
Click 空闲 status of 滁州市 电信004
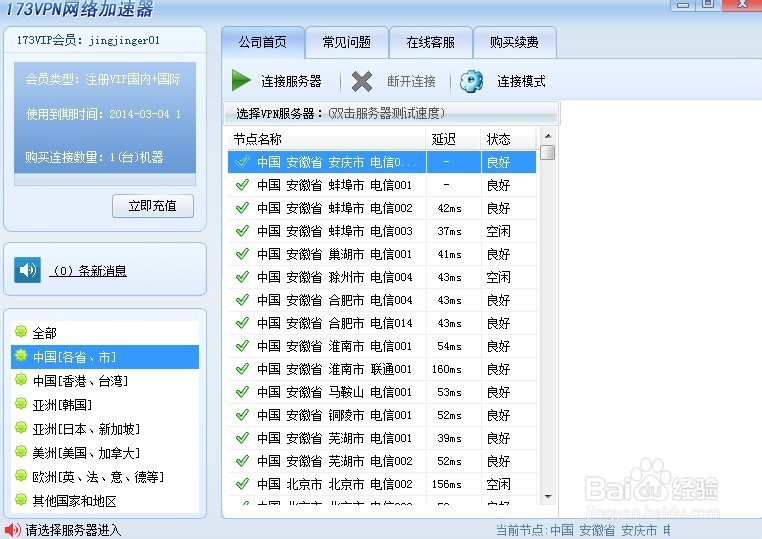tap(498, 277)
